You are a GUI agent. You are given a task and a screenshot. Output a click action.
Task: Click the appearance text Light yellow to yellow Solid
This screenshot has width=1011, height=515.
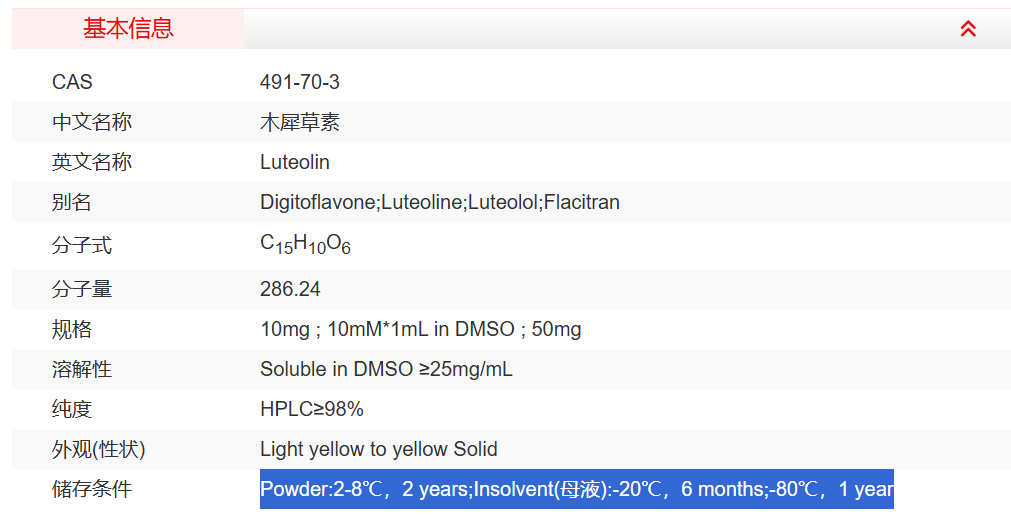coord(378,449)
